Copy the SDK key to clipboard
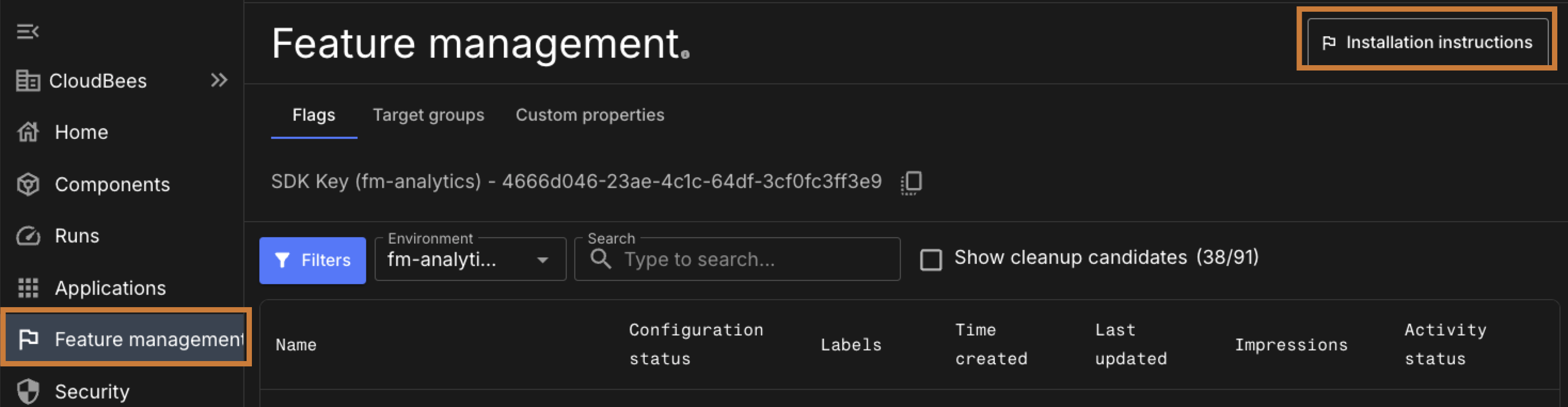This screenshot has width=1568, height=407. (x=911, y=182)
